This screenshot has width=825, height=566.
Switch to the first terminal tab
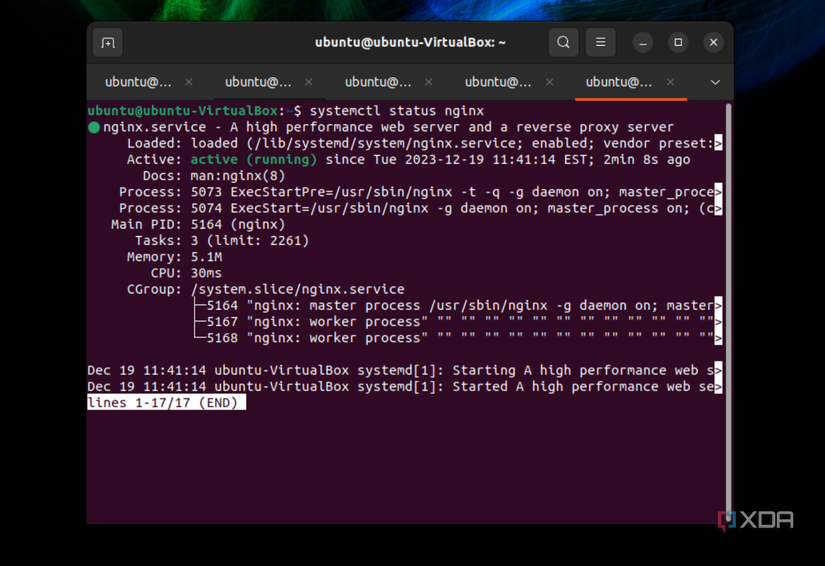[138, 82]
